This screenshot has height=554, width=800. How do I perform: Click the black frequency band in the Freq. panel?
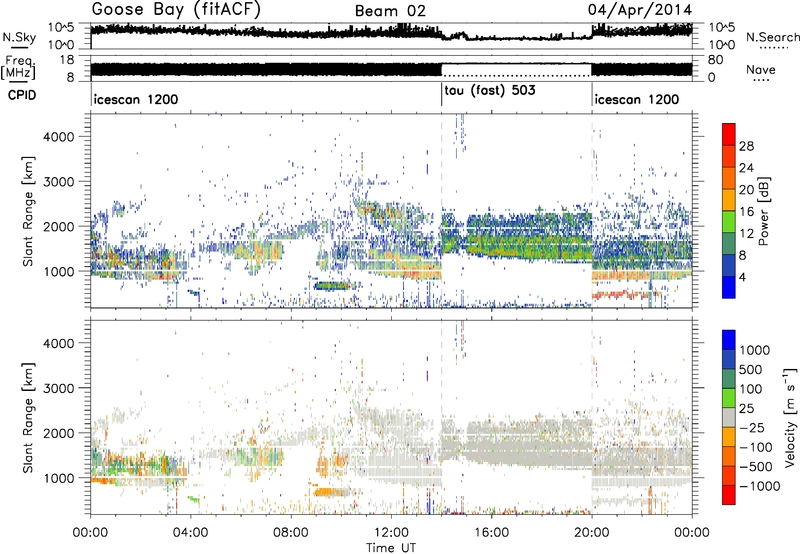click(x=266, y=69)
